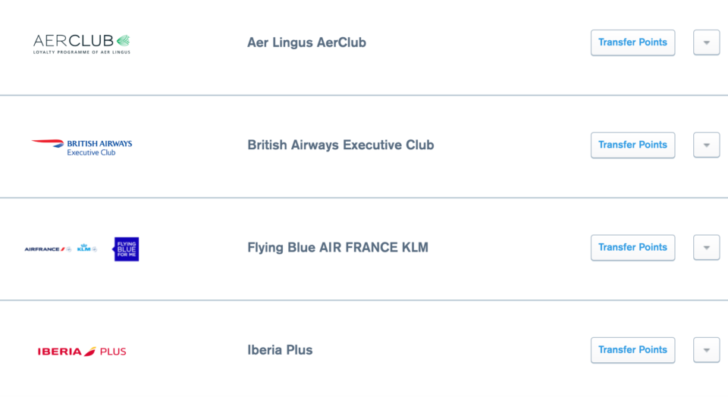Click the AerClub logo
728x397 pixels.
(82, 44)
